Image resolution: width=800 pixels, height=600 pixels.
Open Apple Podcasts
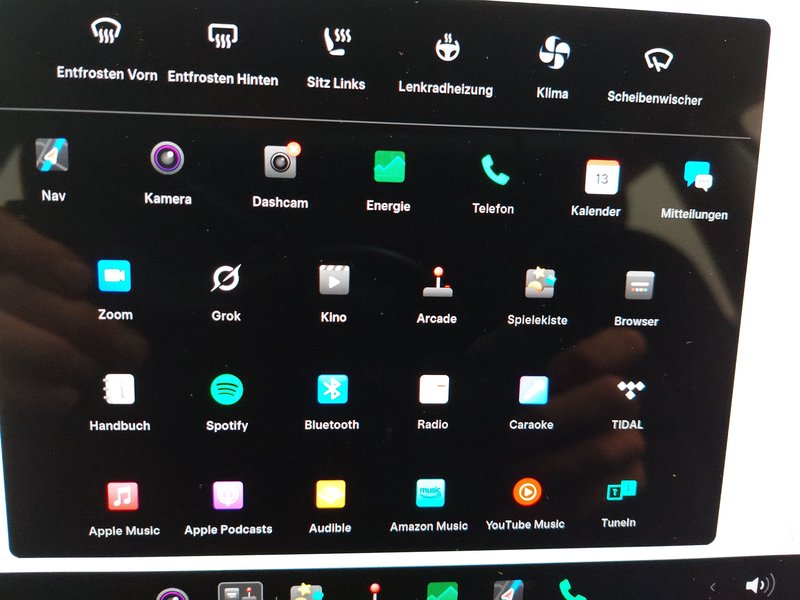coord(228,495)
